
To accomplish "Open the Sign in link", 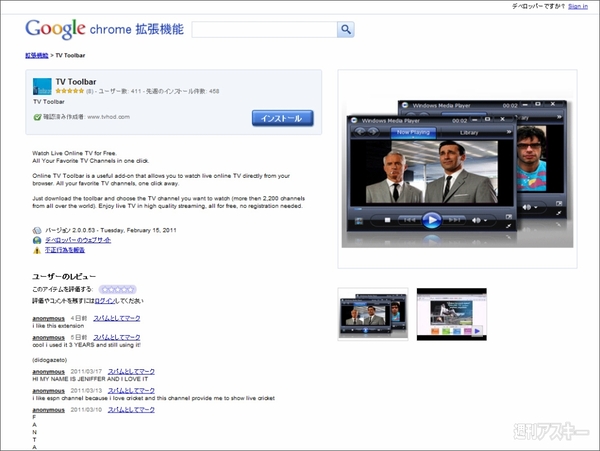I will (578, 7).
